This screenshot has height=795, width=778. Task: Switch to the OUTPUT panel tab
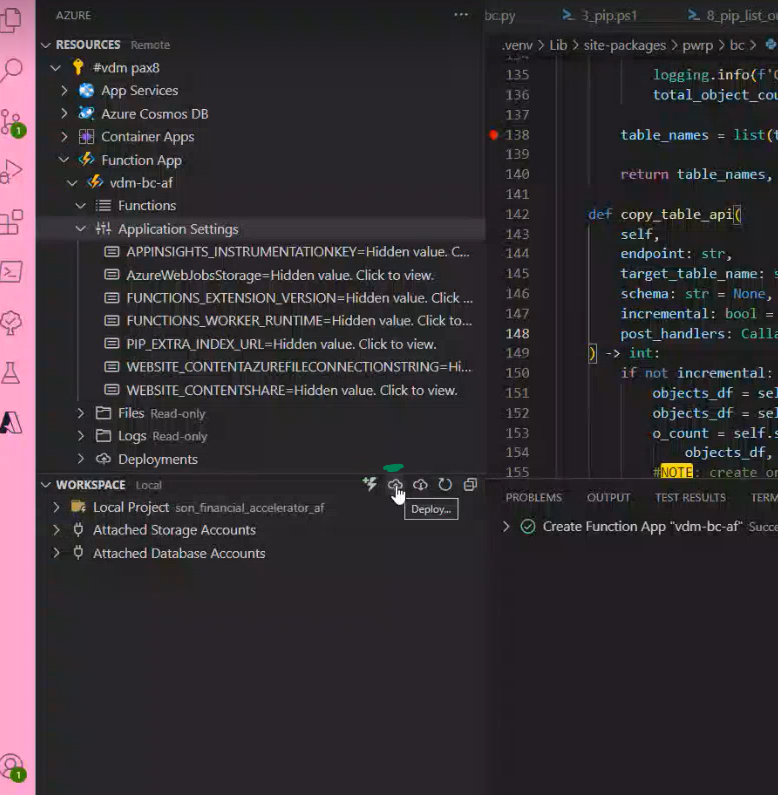(x=609, y=497)
